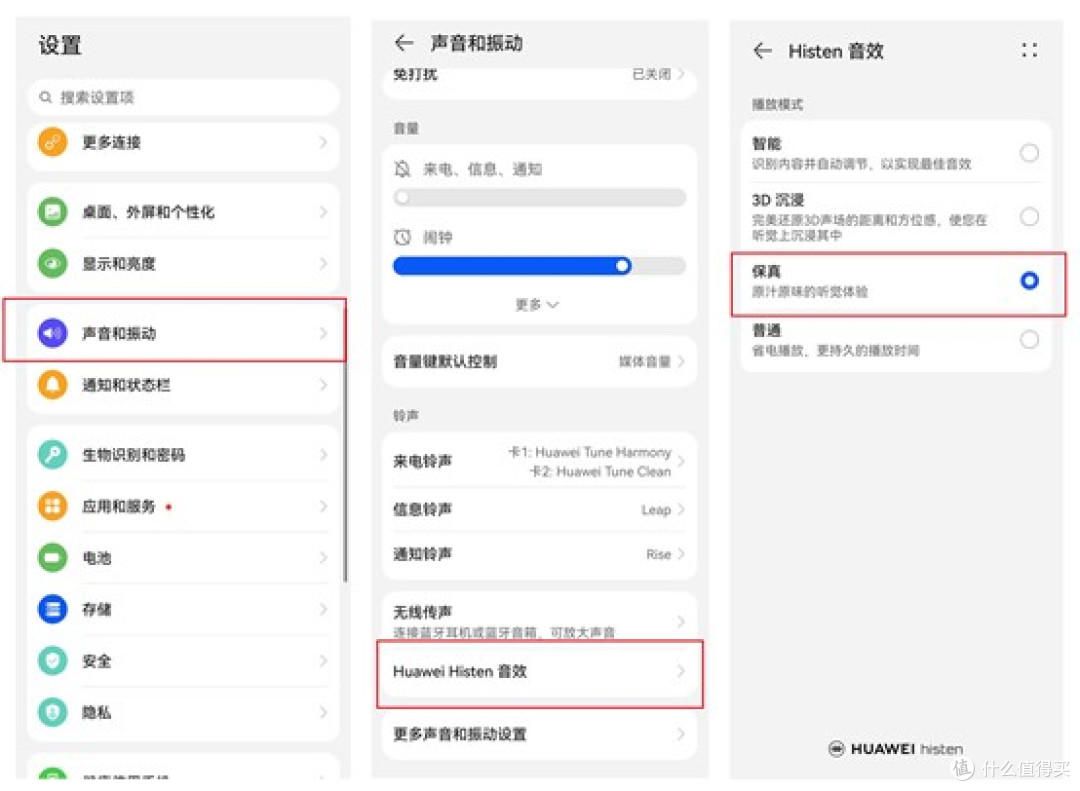The width and height of the screenshot is (1080, 791).
Task: Open 更多声音和振动设置
Action: pos(540,734)
